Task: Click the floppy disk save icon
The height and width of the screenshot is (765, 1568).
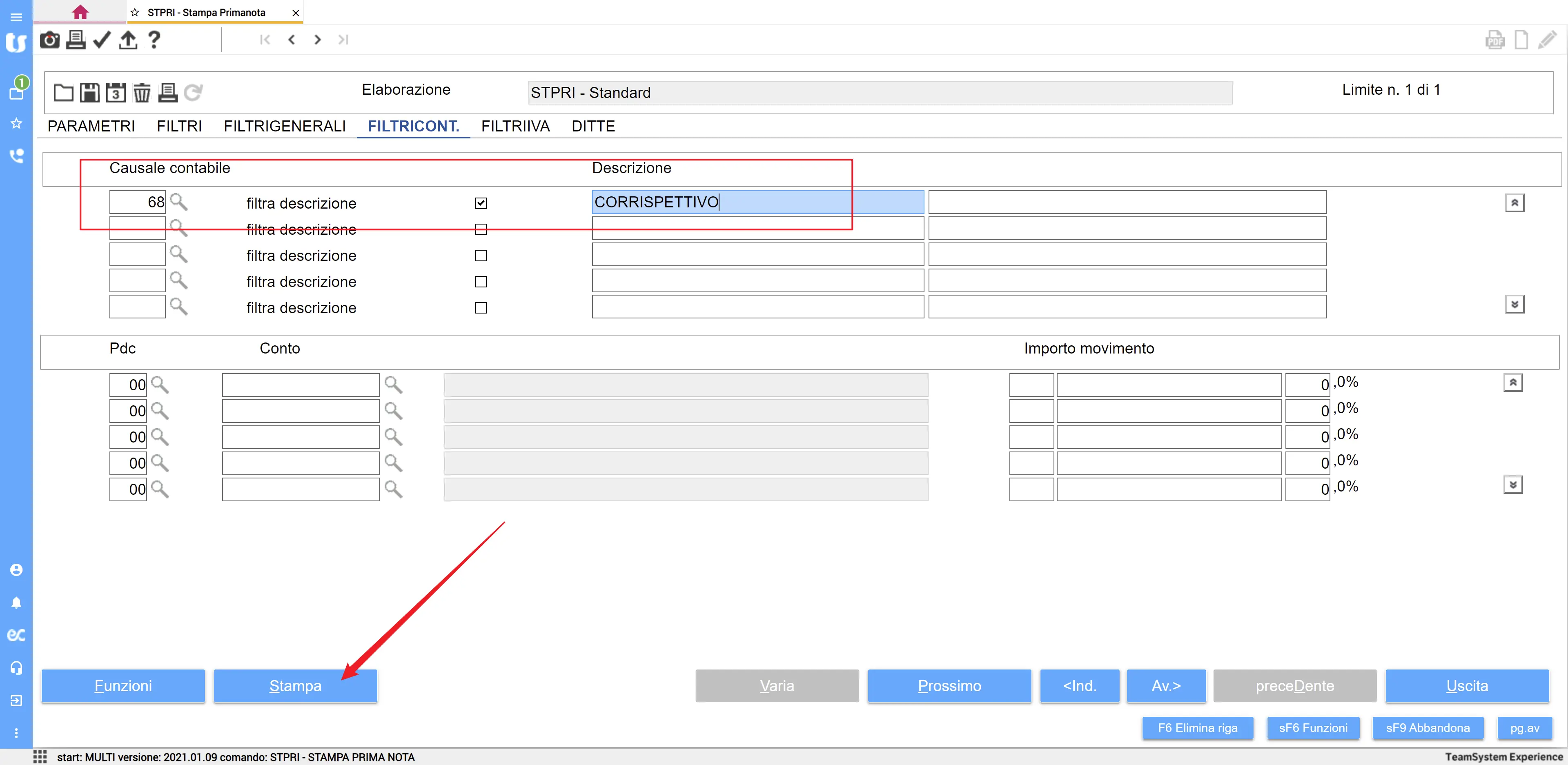Action: click(89, 93)
